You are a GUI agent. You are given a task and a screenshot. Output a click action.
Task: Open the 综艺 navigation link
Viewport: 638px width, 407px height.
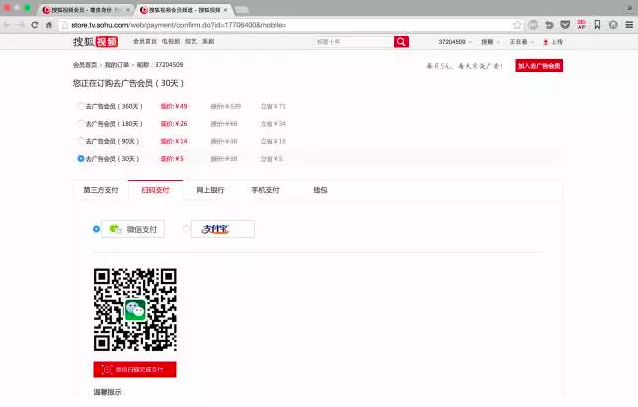pyautogui.click(x=191, y=42)
